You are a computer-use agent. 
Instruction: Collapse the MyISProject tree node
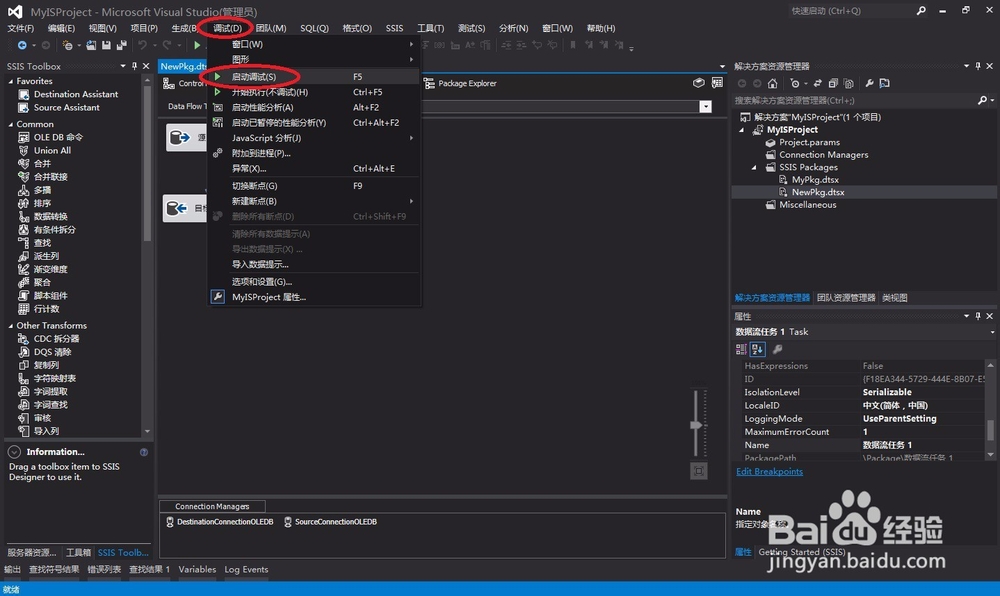pos(742,130)
